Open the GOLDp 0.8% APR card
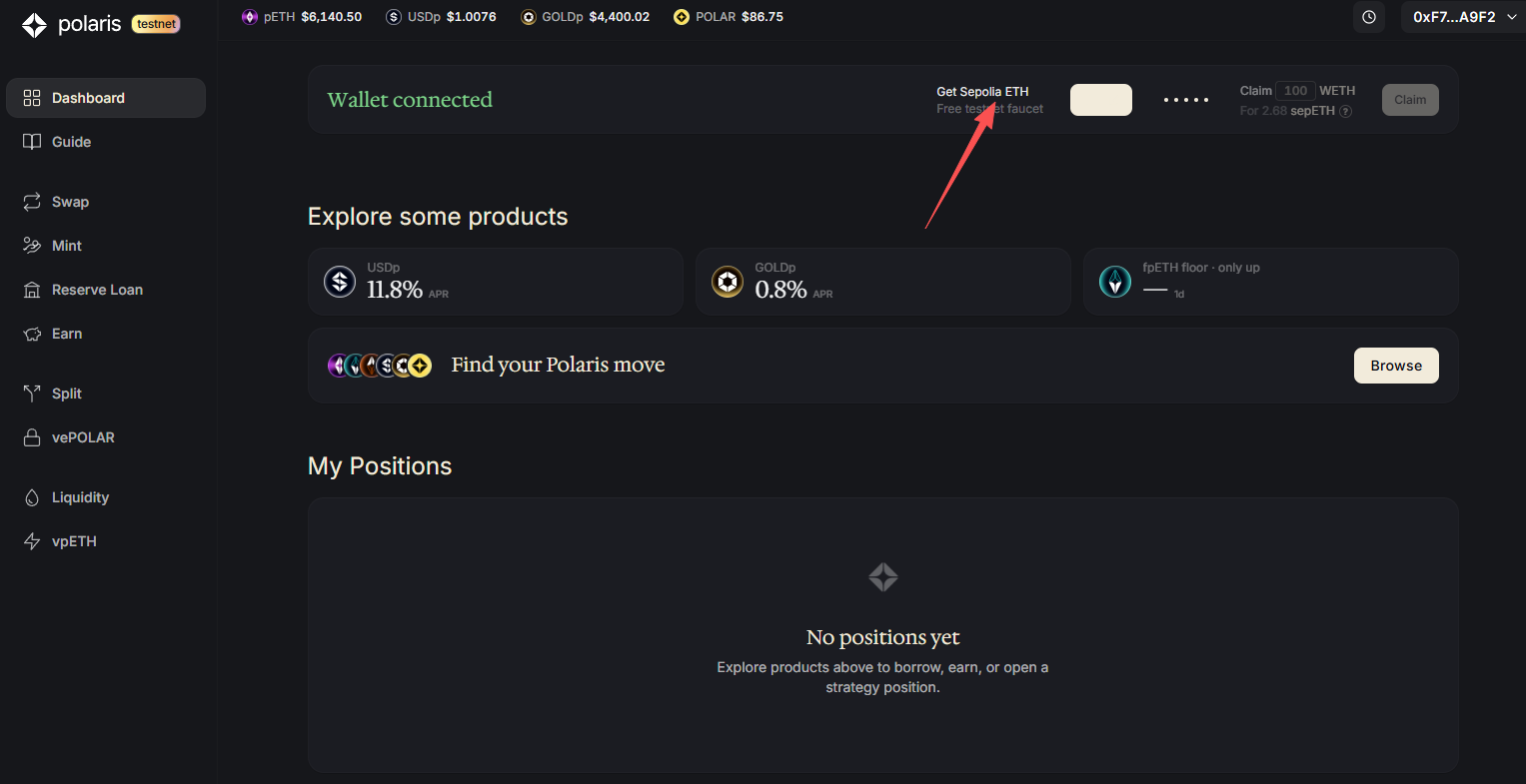This screenshot has width=1526, height=784. tap(883, 282)
